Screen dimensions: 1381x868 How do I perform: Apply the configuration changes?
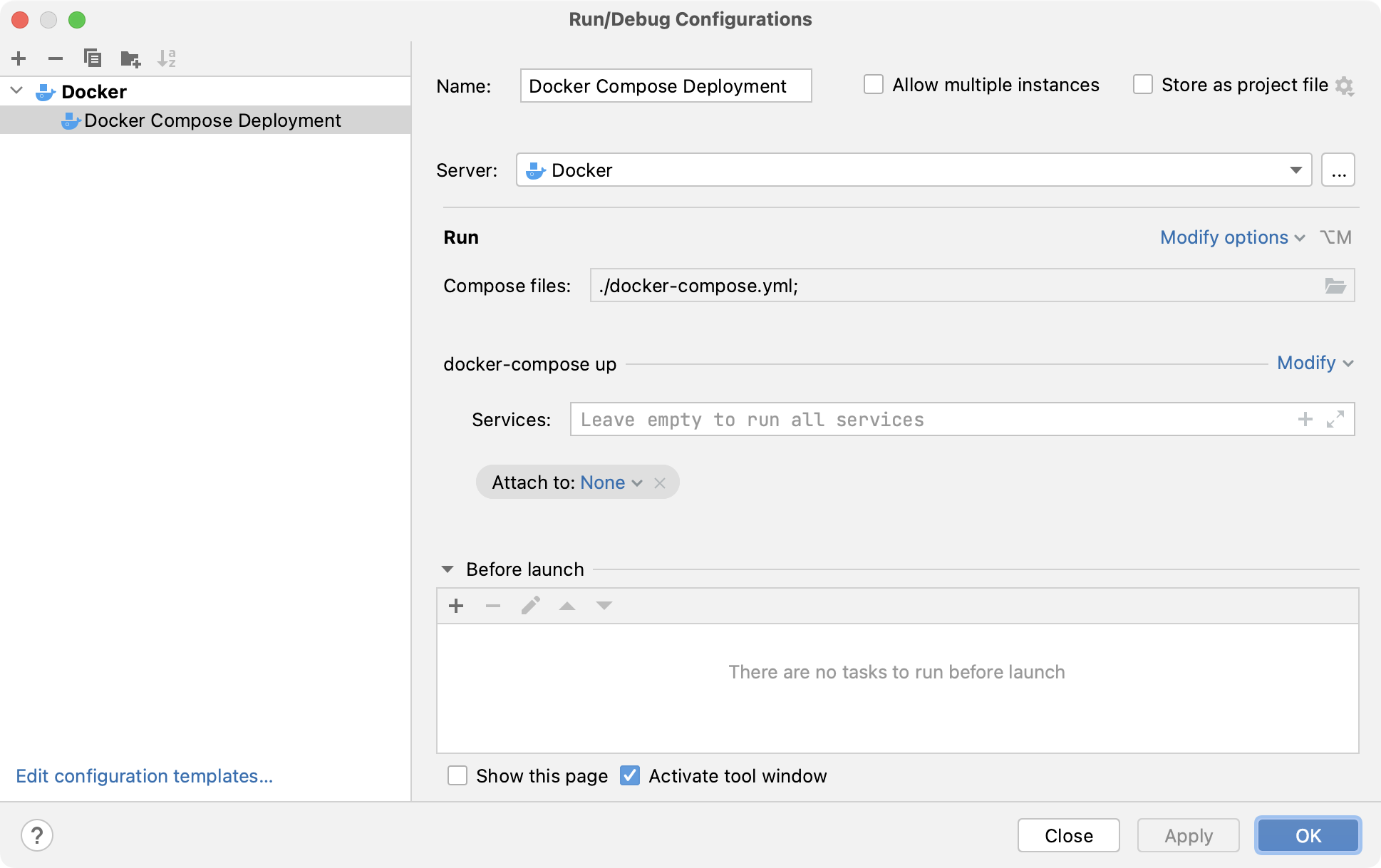[x=1187, y=835]
